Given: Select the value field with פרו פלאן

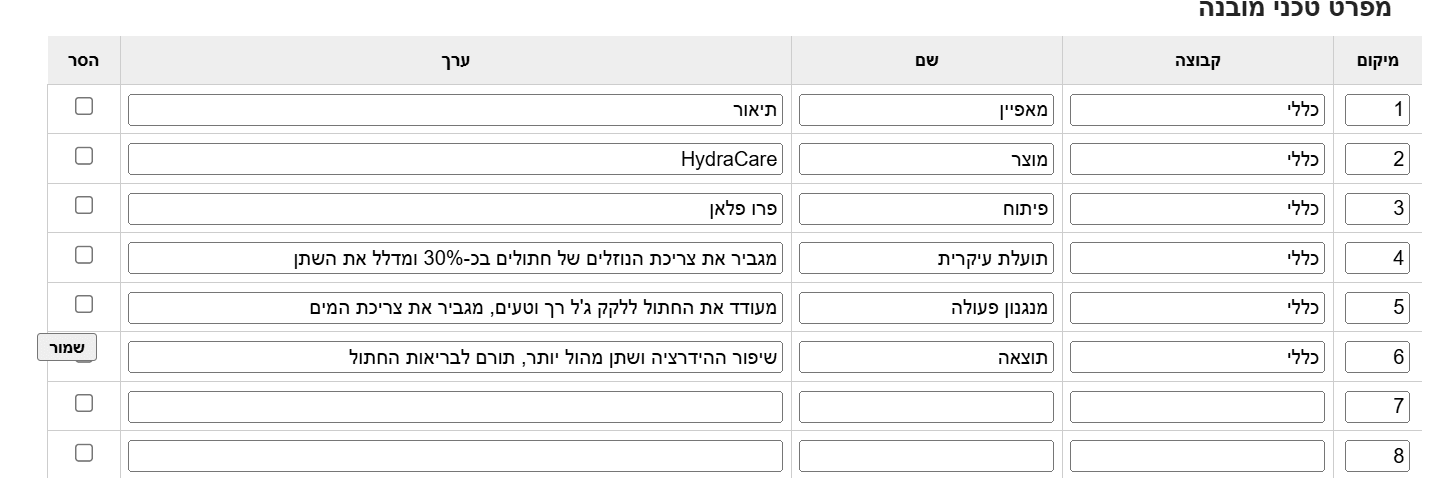Looking at the screenshot, I should pyautogui.click(x=455, y=208).
